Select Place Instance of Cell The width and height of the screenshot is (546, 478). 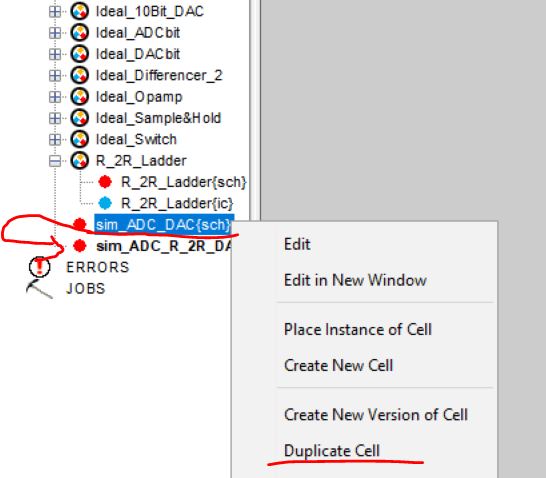tap(358, 329)
